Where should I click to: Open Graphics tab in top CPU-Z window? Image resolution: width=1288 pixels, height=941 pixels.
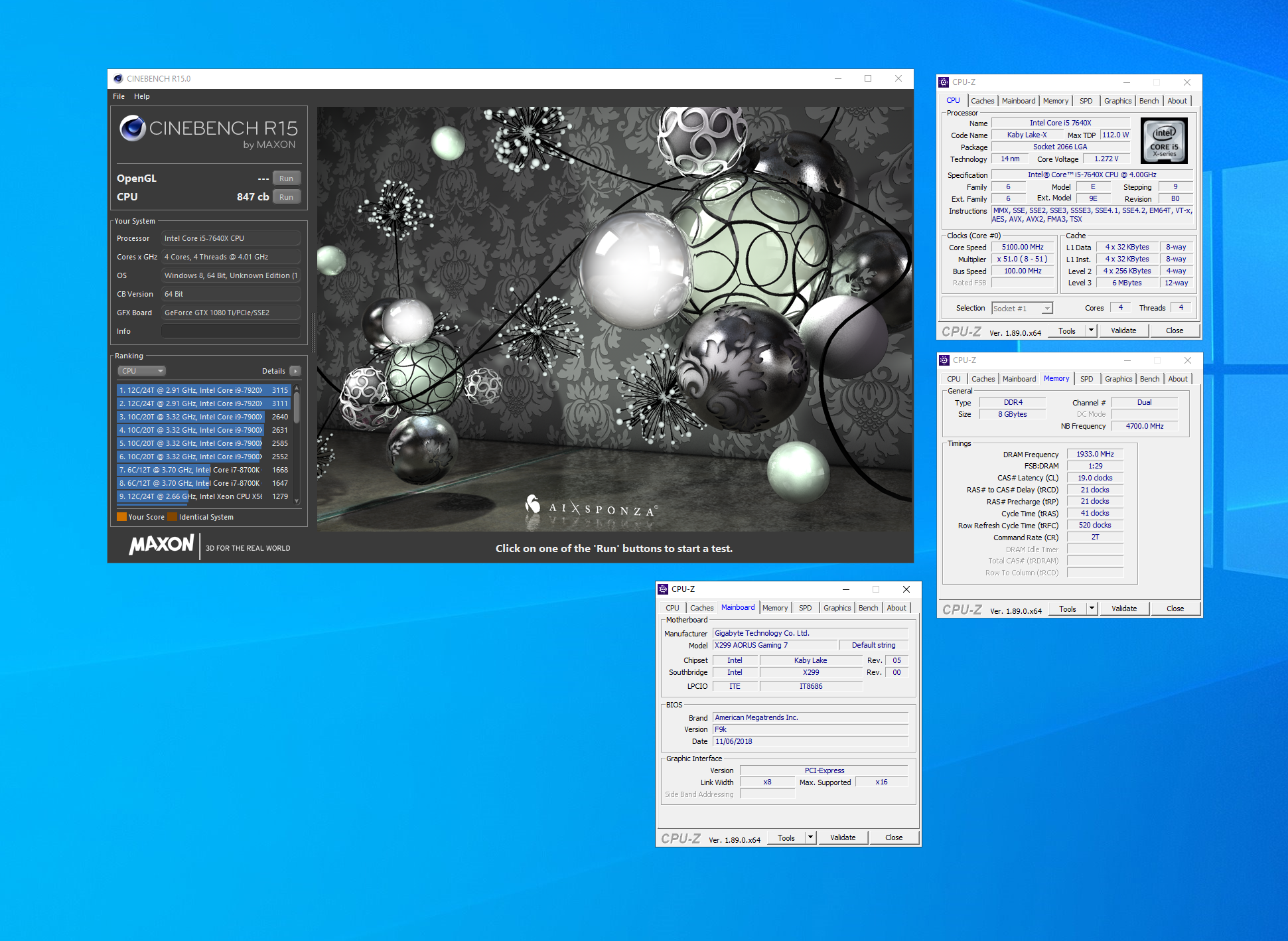(1117, 101)
